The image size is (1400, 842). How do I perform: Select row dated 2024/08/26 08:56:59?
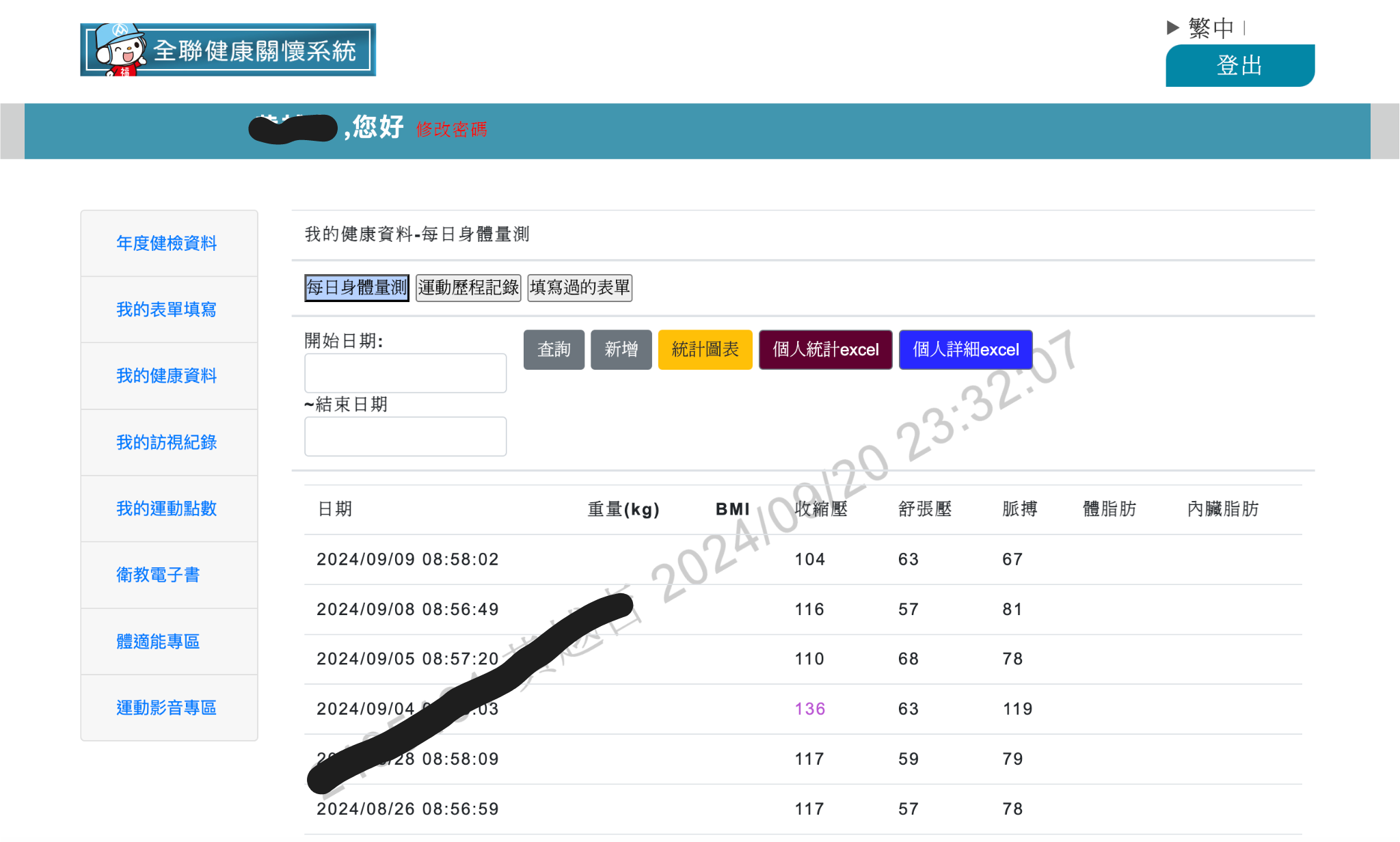point(803,809)
